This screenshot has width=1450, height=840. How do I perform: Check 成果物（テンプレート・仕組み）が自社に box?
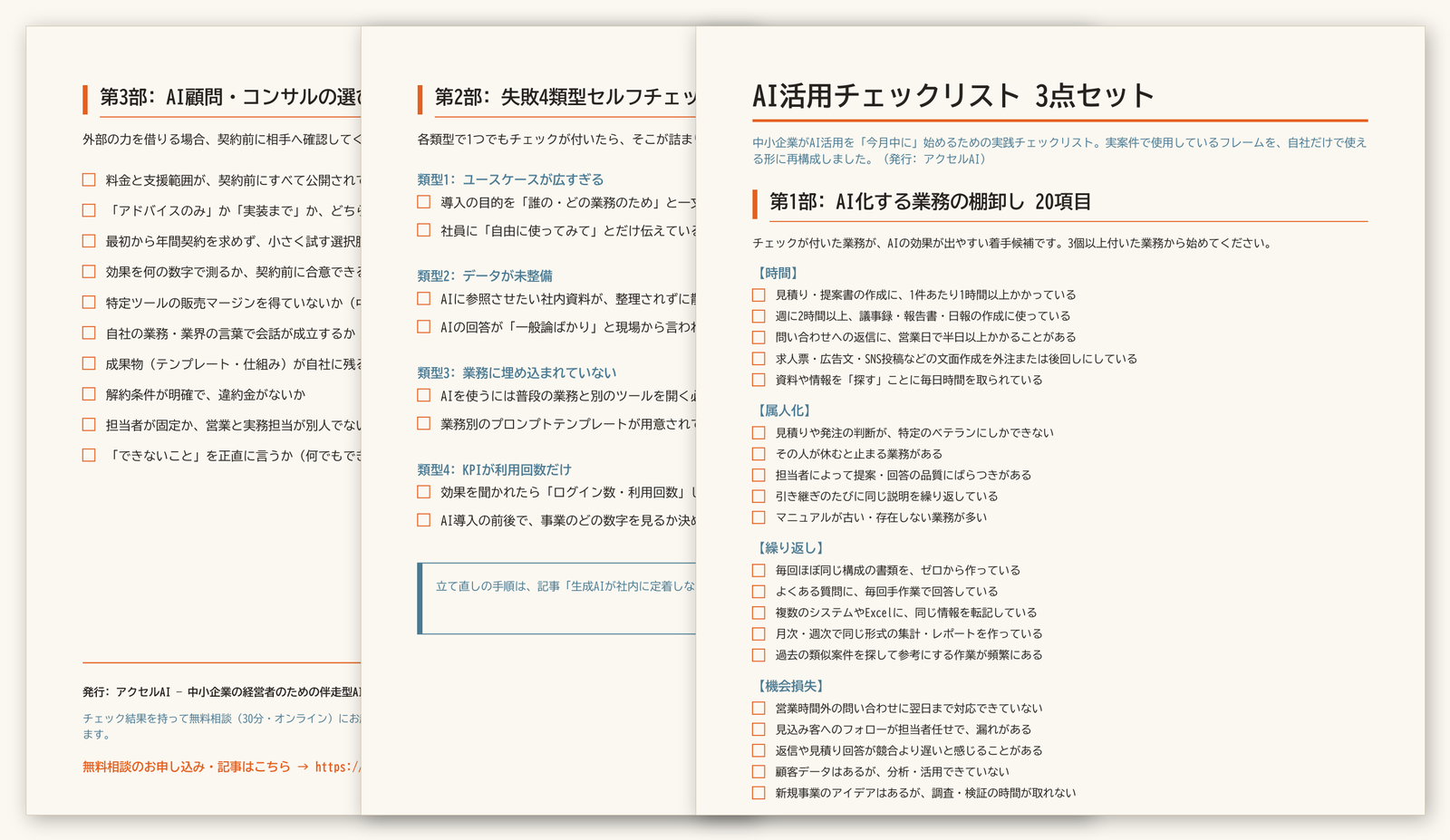(x=89, y=363)
